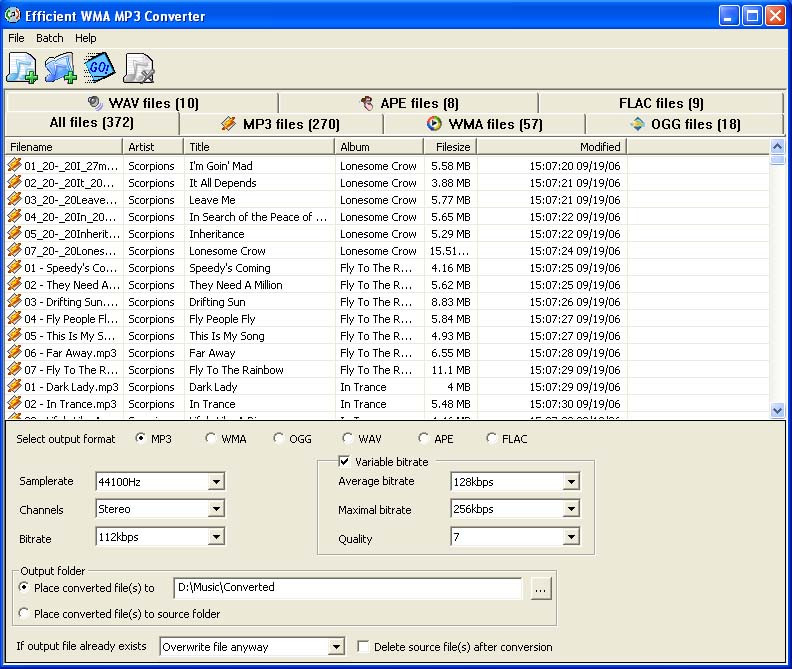The width and height of the screenshot is (792, 669).
Task: Sort list by Modified column header
Action: (x=552, y=147)
